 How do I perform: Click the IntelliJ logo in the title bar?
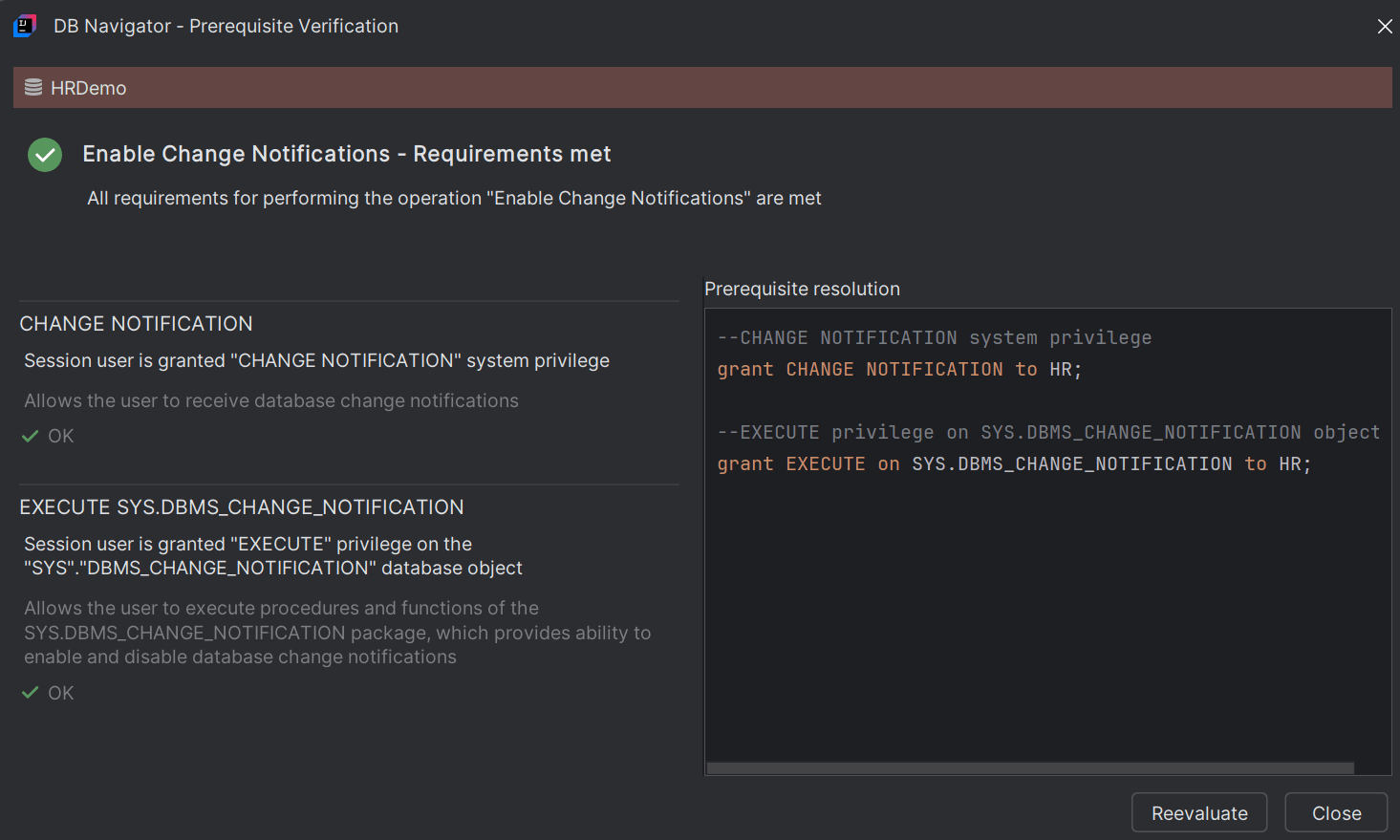24,26
